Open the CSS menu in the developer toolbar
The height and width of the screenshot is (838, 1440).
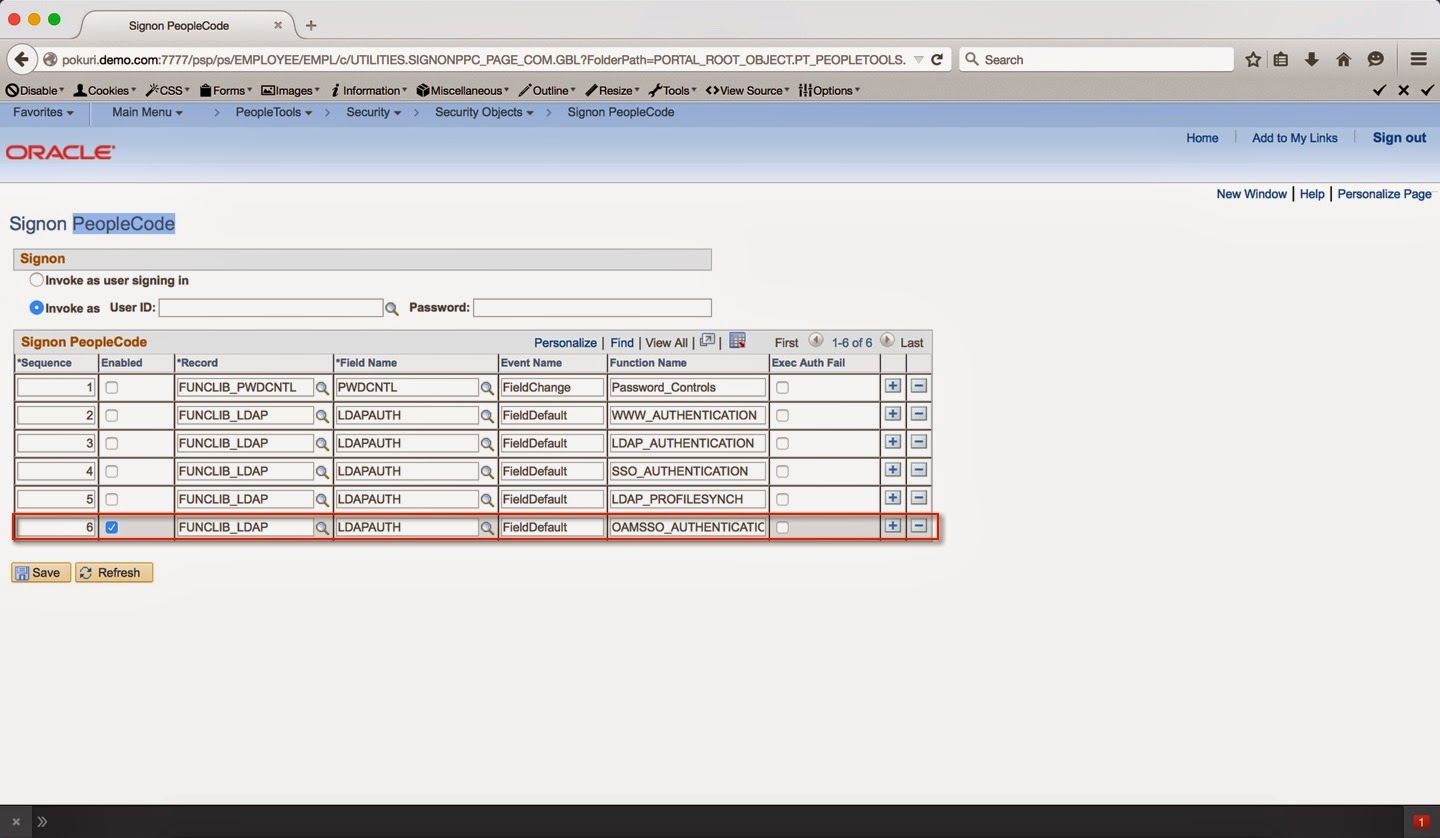[167, 90]
